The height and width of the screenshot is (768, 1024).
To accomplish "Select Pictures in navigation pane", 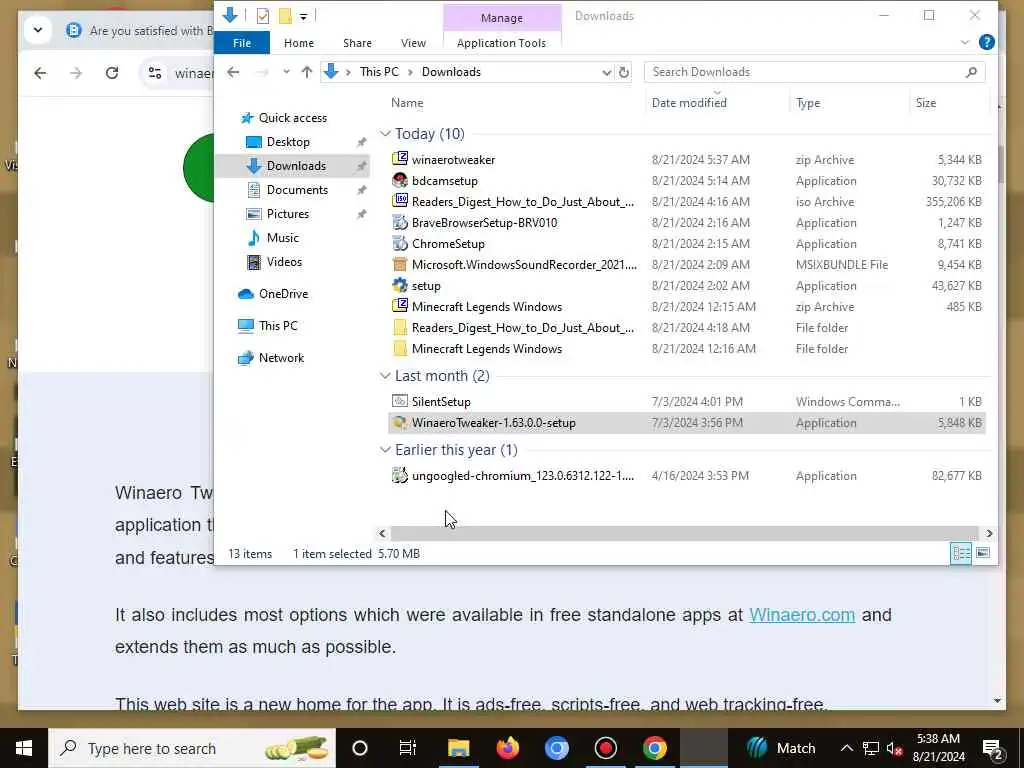I will [x=287, y=214].
